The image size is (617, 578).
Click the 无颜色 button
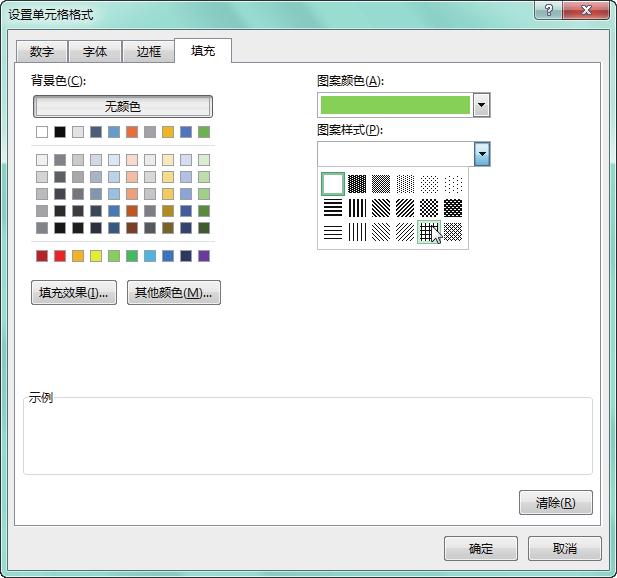click(123, 106)
